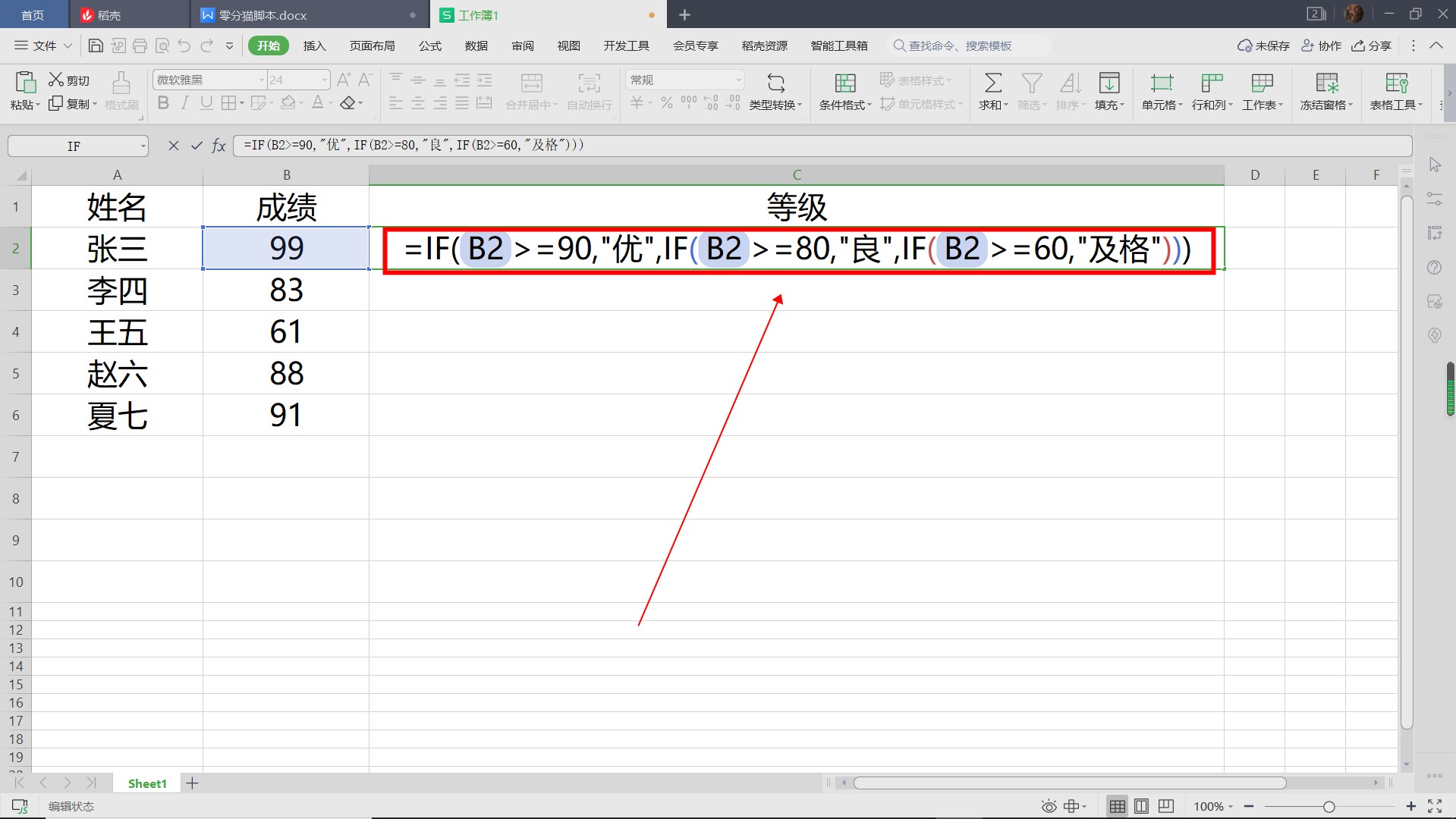Screen dimensions: 1456x819
Task: Click the 分享 (Share) button
Action: [x=1372, y=46]
